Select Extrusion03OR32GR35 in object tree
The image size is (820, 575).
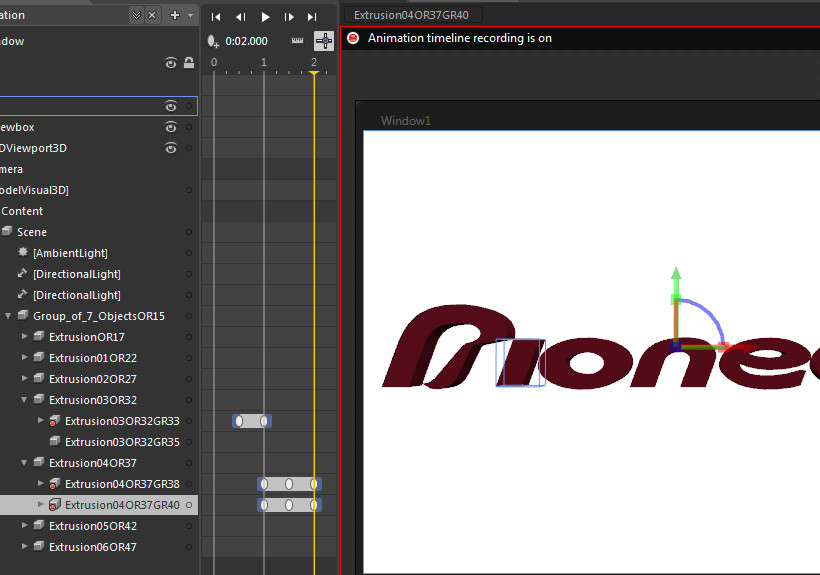tap(122, 442)
